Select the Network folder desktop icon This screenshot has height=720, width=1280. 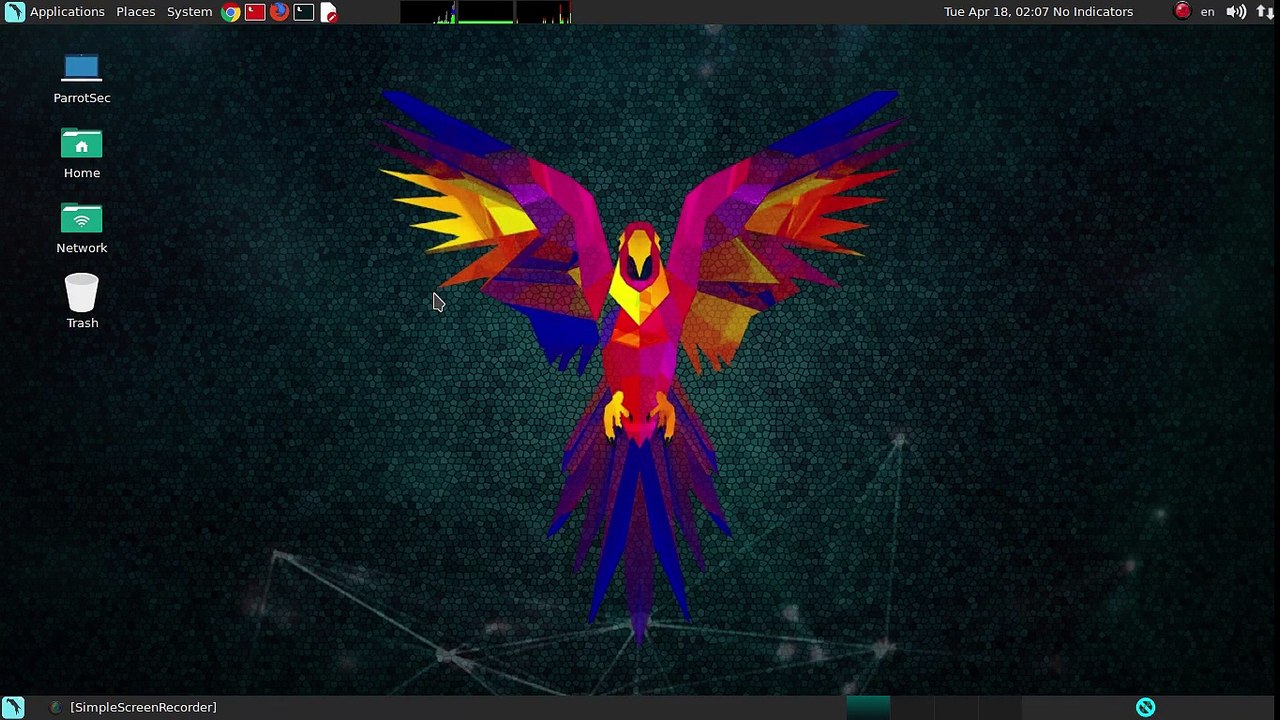[82, 229]
